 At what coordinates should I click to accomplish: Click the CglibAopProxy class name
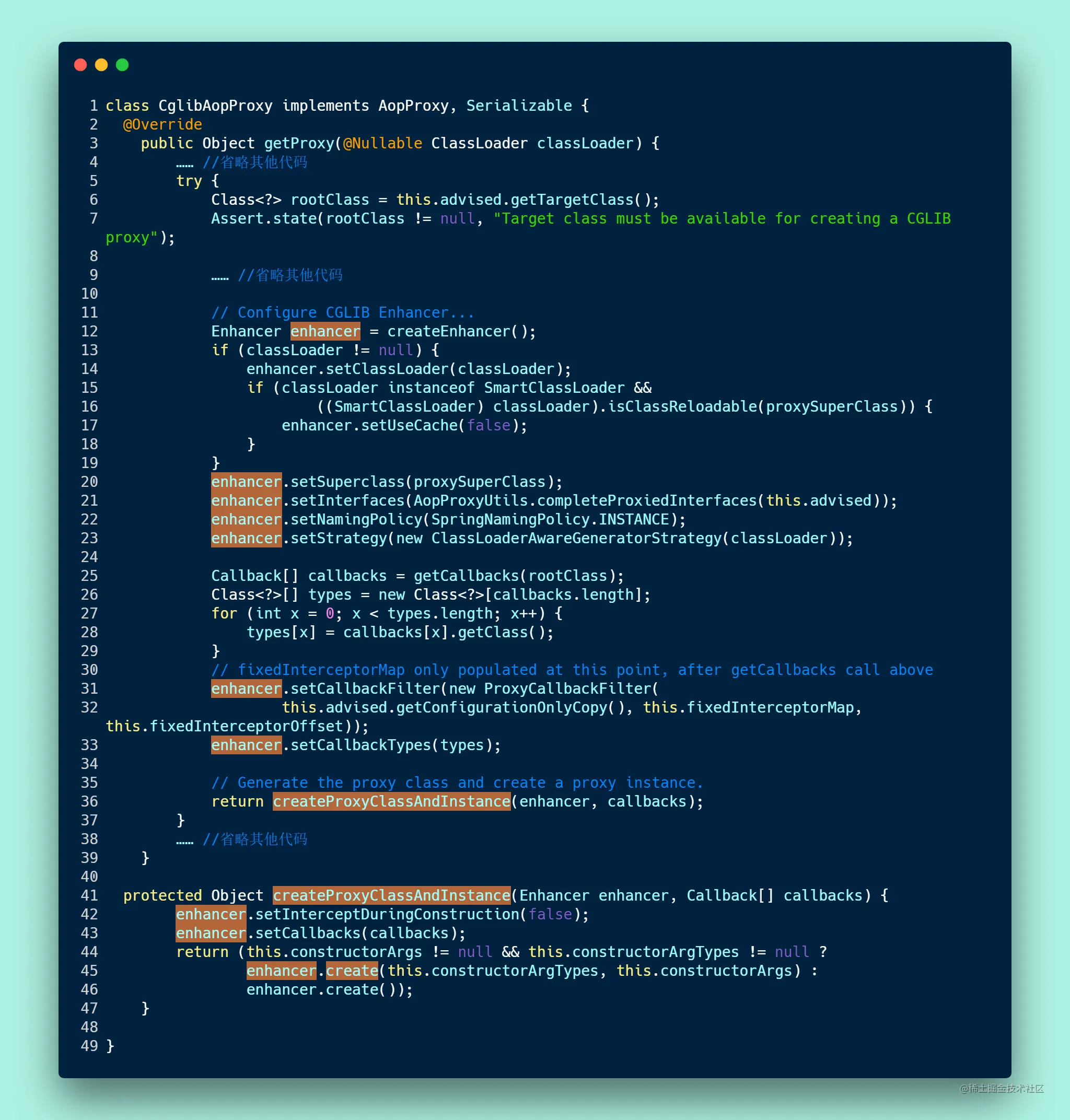coord(216,106)
